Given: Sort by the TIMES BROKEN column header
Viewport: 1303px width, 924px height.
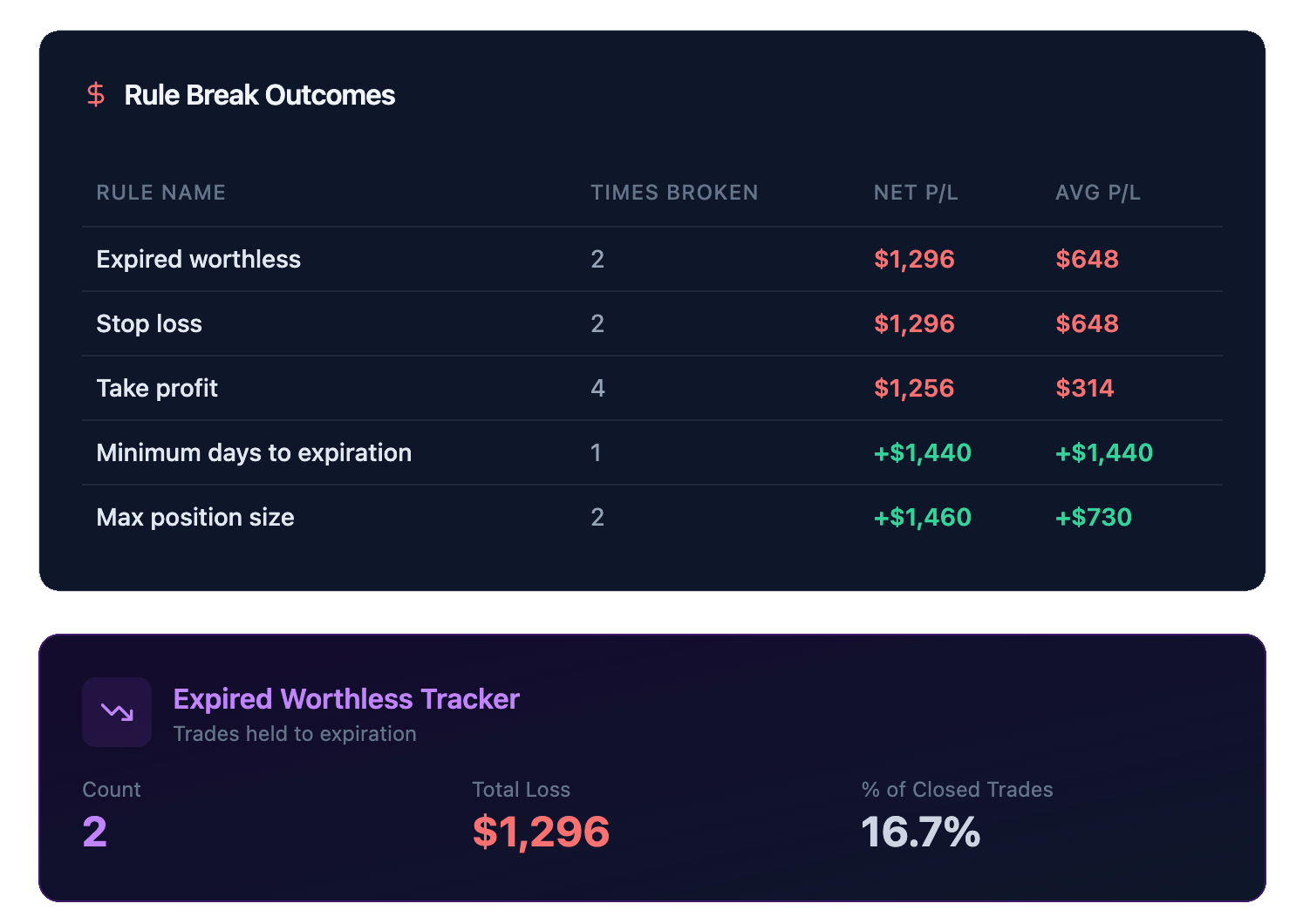Looking at the screenshot, I should tap(674, 193).
